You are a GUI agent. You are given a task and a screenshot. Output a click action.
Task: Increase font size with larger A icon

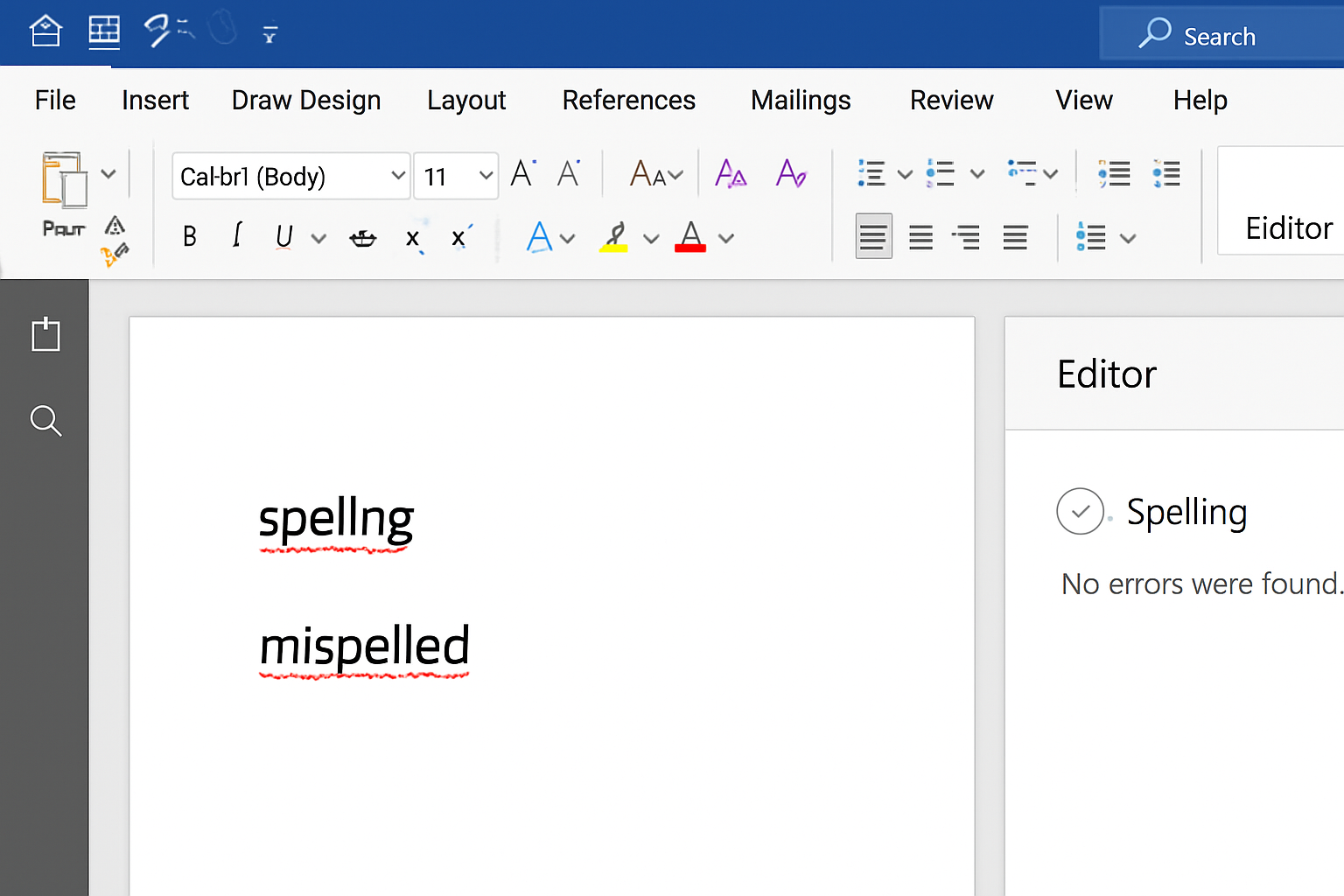[x=523, y=173]
